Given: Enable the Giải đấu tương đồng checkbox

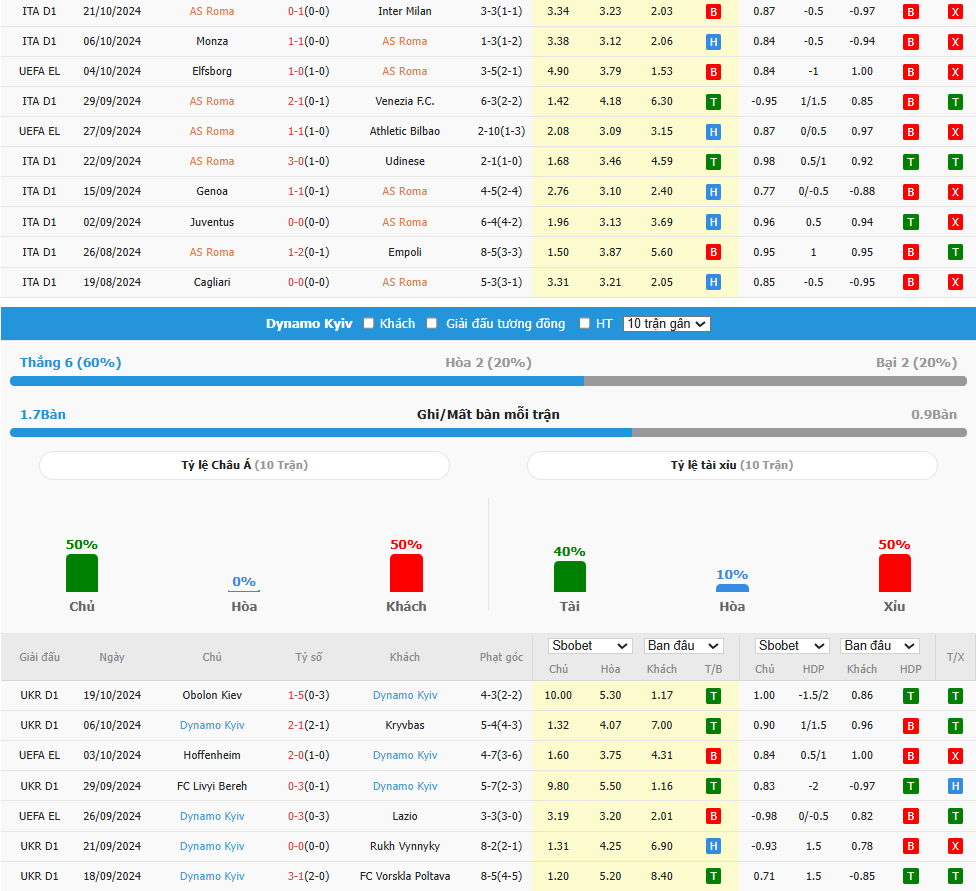Looking at the screenshot, I should pos(431,323).
